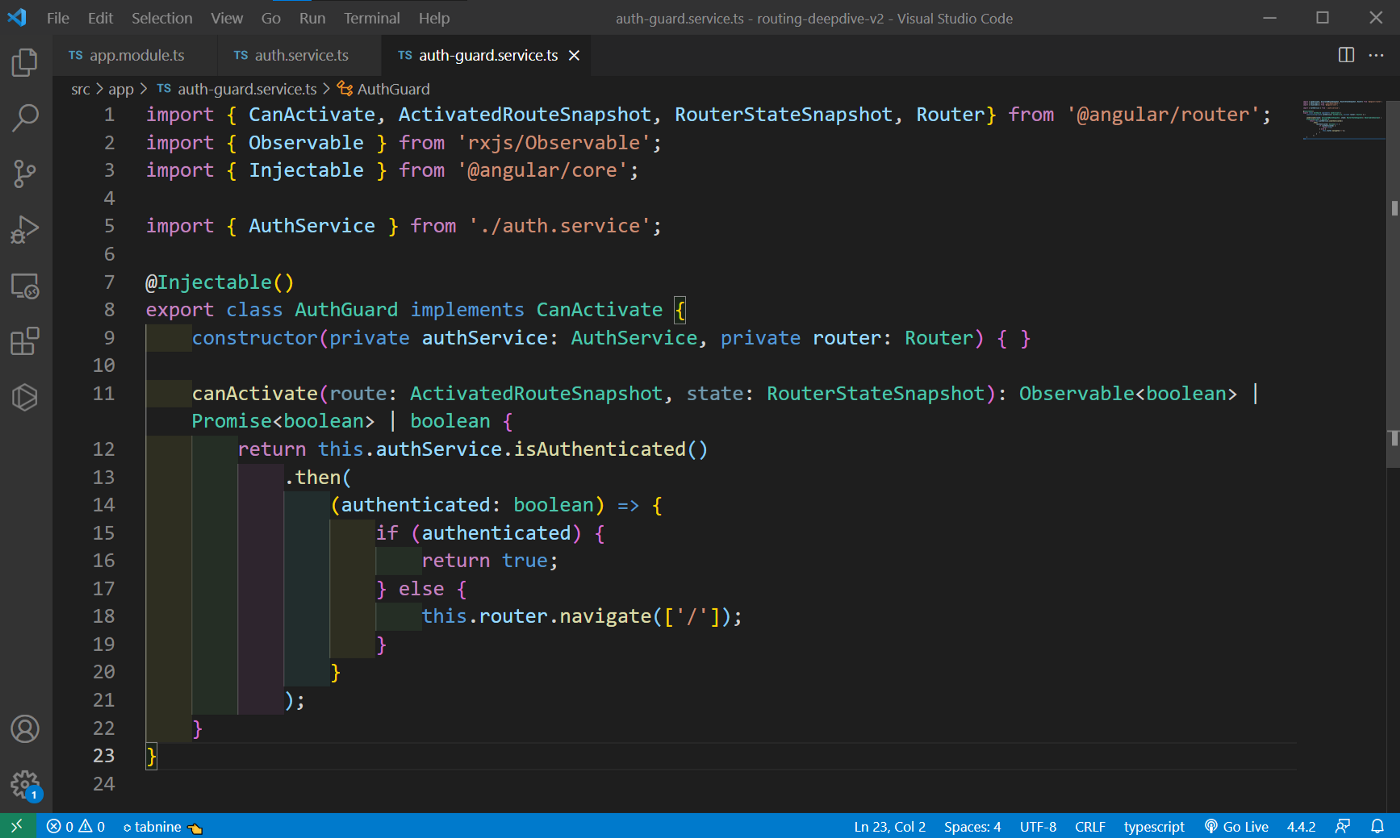The height and width of the screenshot is (838, 1400).
Task: Click the constructor keyword on line 9
Action: pyautogui.click(x=254, y=338)
